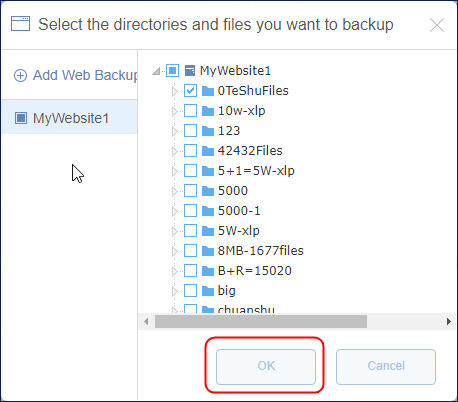Click the 8MB-1677files folder icon
Image resolution: width=458 pixels, height=402 pixels.
click(x=208, y=251)
